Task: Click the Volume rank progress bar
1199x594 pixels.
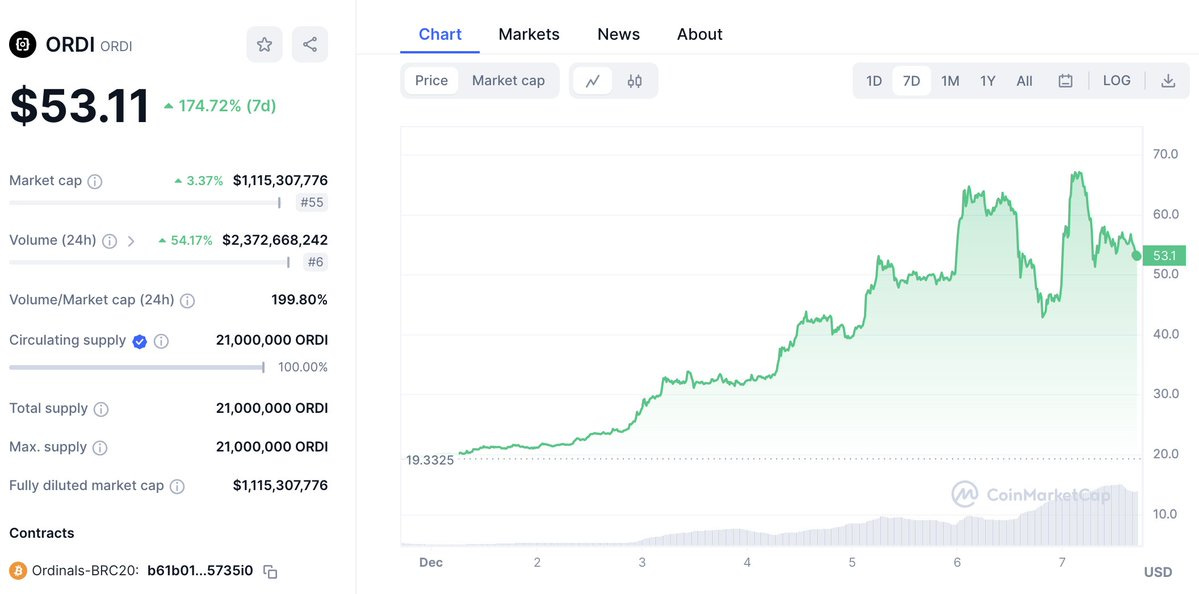Action: tap(149, 262)
